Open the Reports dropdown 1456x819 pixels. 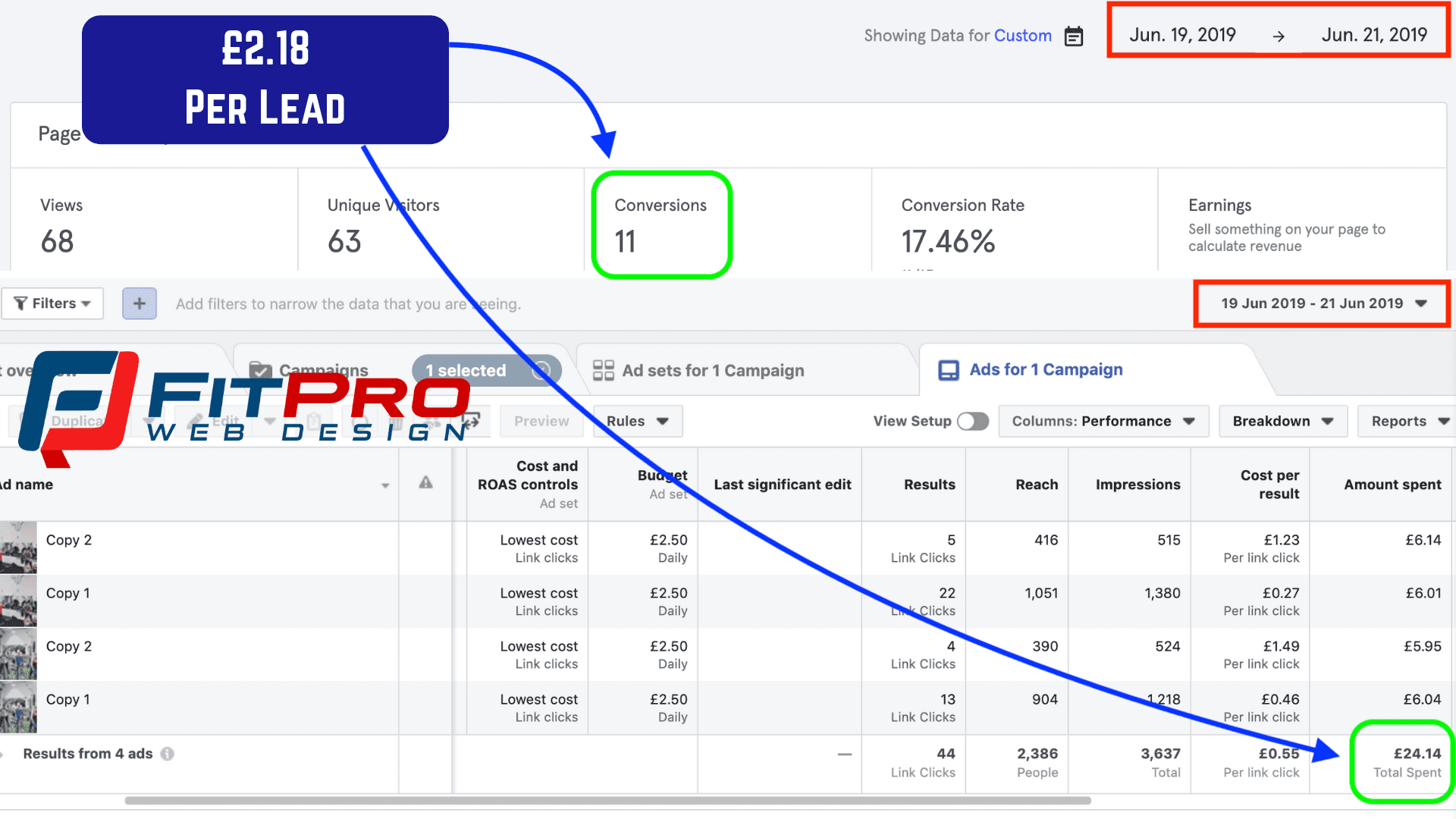click(1407, 421)
